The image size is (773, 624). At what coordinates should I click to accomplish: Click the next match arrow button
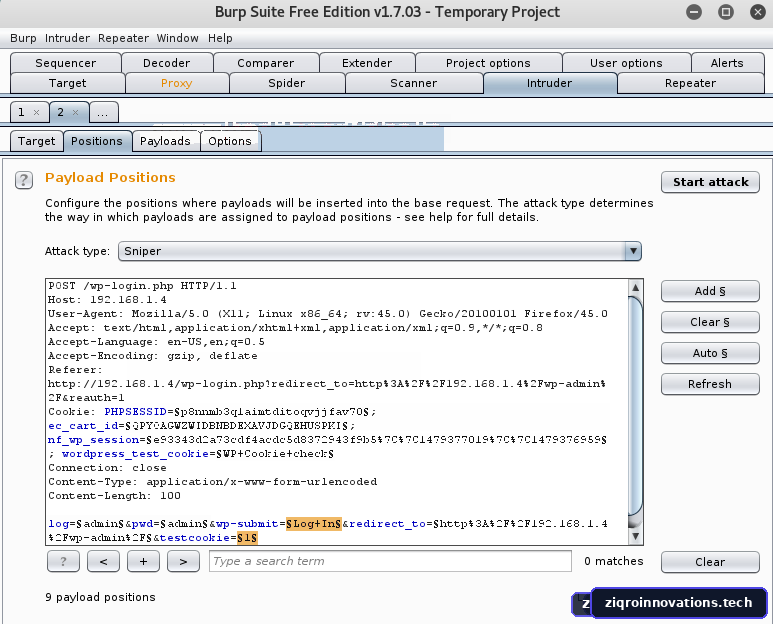point(183,561)
